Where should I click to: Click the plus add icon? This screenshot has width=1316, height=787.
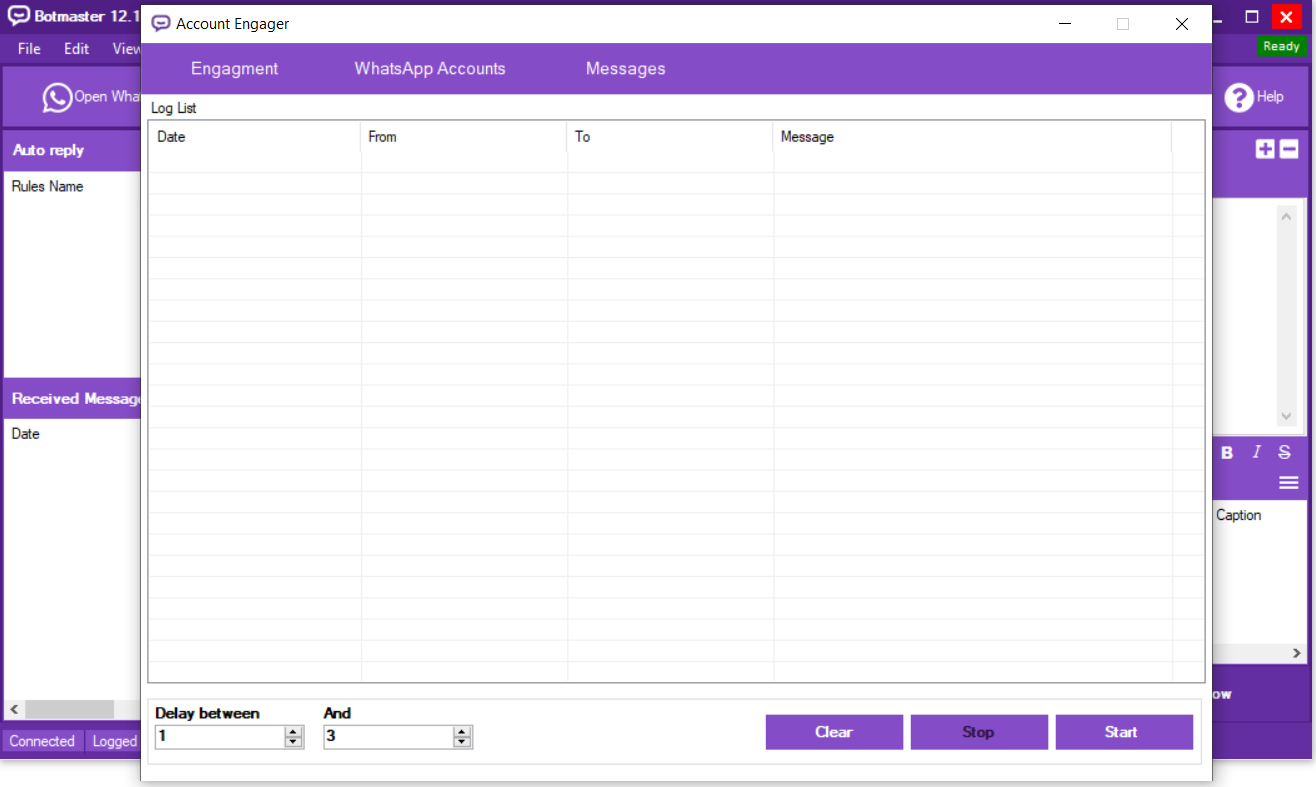coord(1265,149)
